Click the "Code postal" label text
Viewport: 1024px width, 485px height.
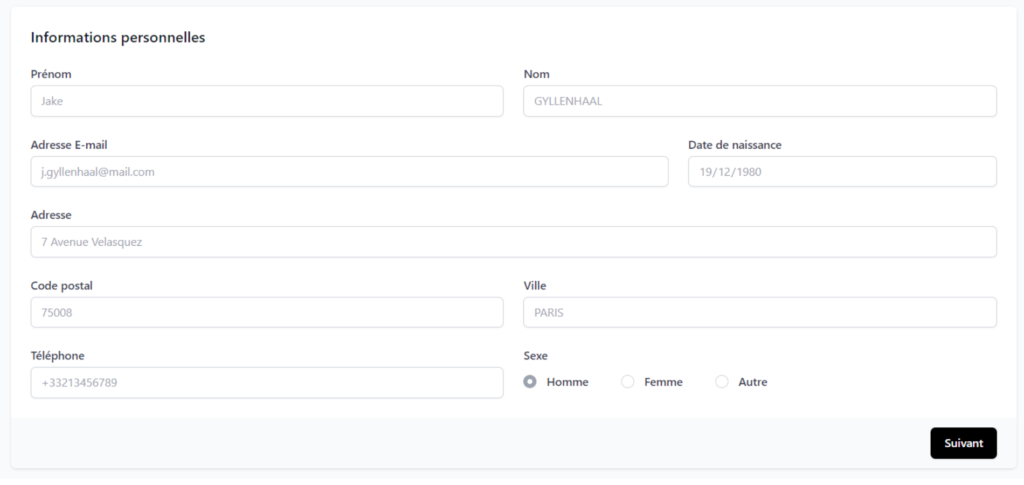(x=62, y=286)
